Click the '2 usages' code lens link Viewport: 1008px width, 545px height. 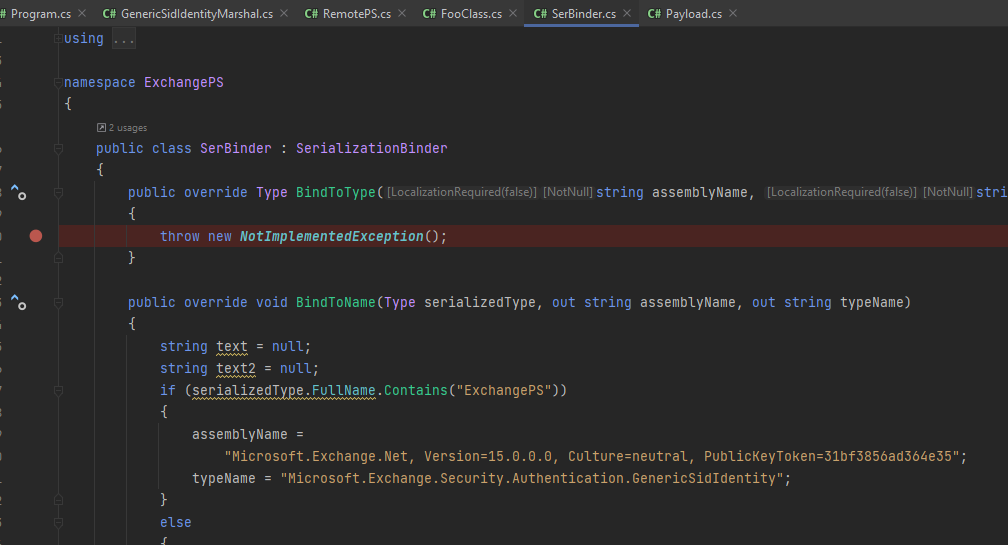127,128
